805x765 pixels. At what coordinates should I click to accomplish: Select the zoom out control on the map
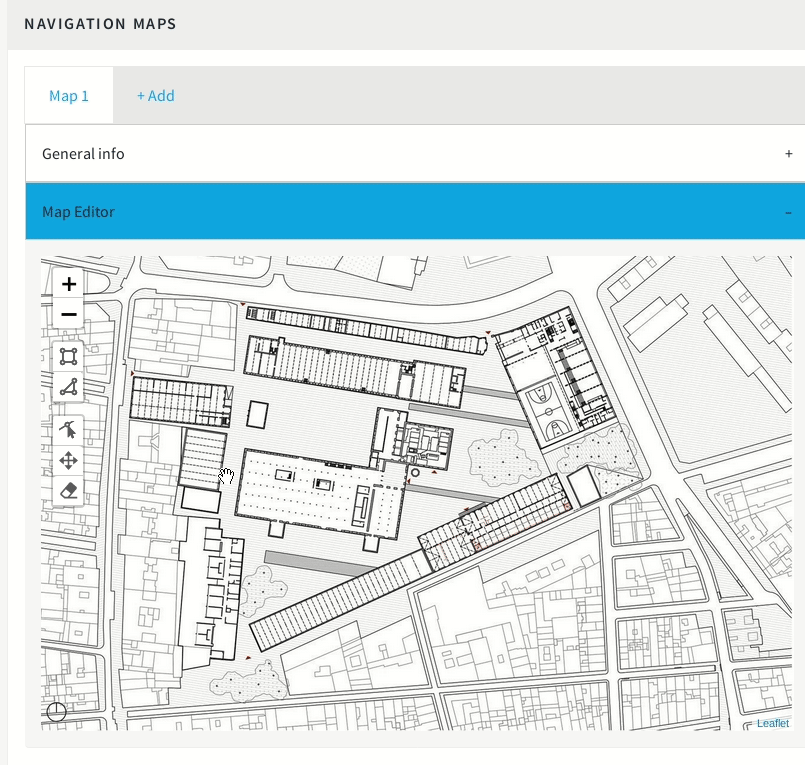68,313
